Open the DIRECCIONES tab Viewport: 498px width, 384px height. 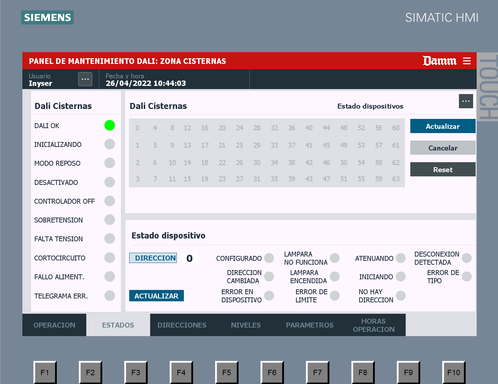click(182, 325)
